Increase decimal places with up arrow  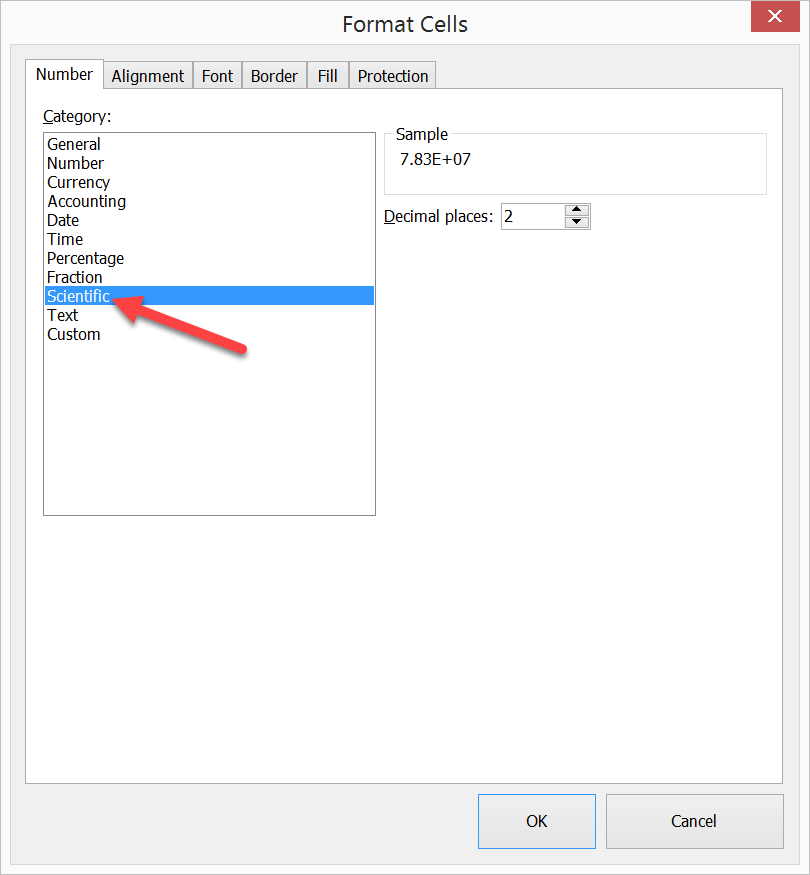coord(577,210)
